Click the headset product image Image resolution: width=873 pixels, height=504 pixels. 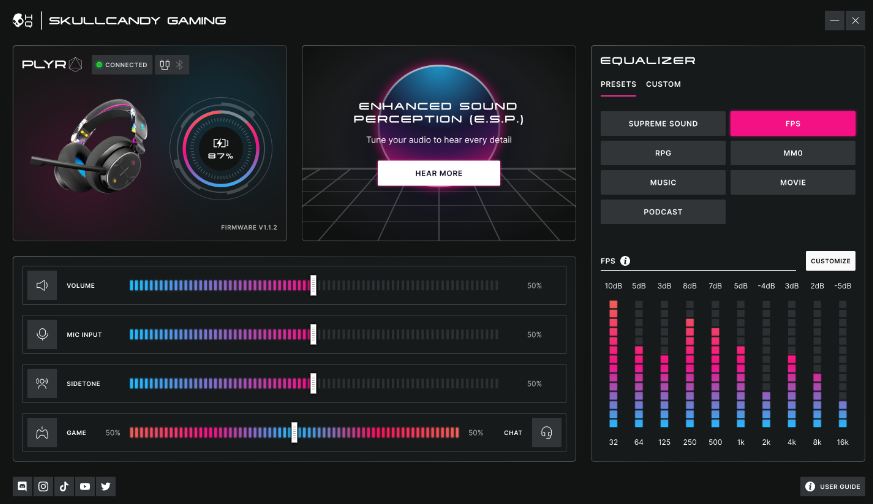90,146
